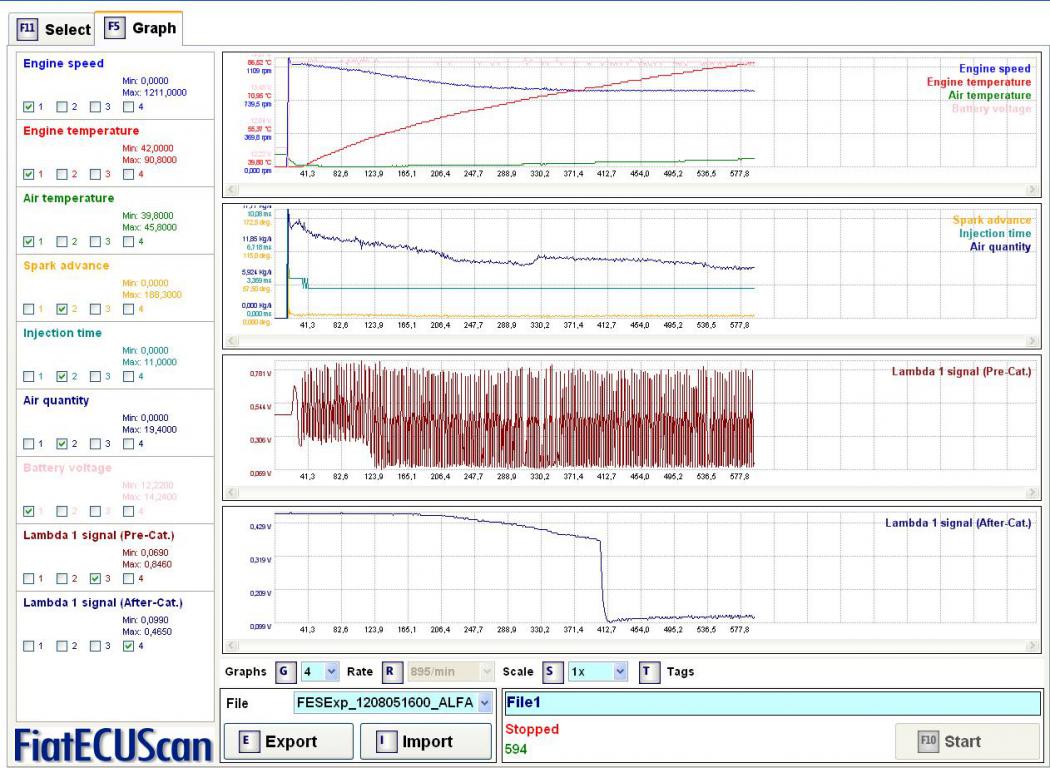The height and width of the screenshot is (768, 1050).
Task: Click the G key icon beside Graphs
Action: (x=284, y=672)
